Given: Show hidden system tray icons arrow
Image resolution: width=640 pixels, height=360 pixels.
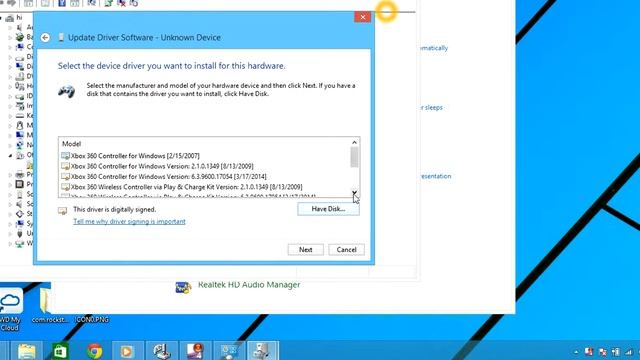Looking at the screenshot, I should (576, 352).
